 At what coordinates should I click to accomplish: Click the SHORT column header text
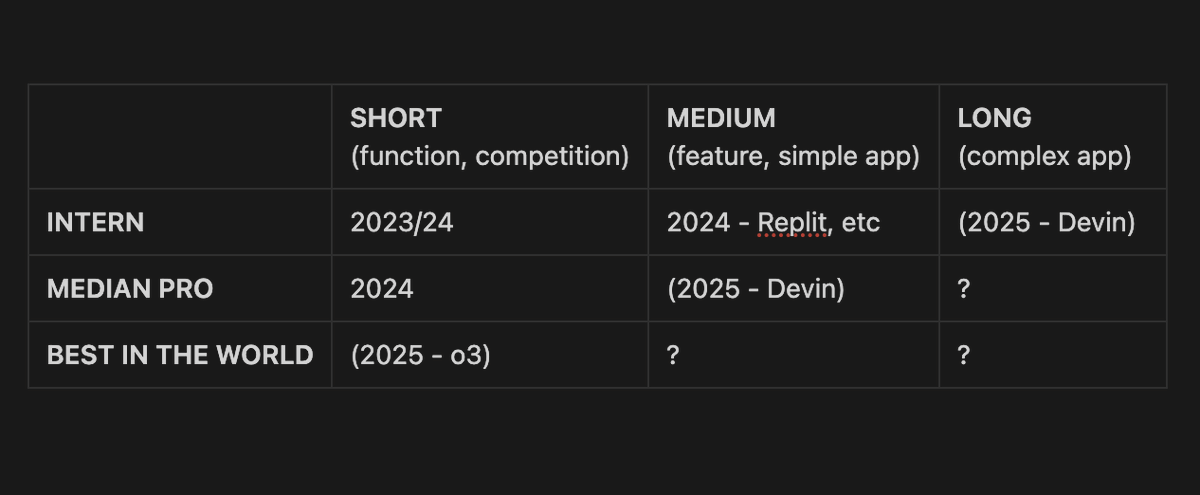click(x=396, y=118)
